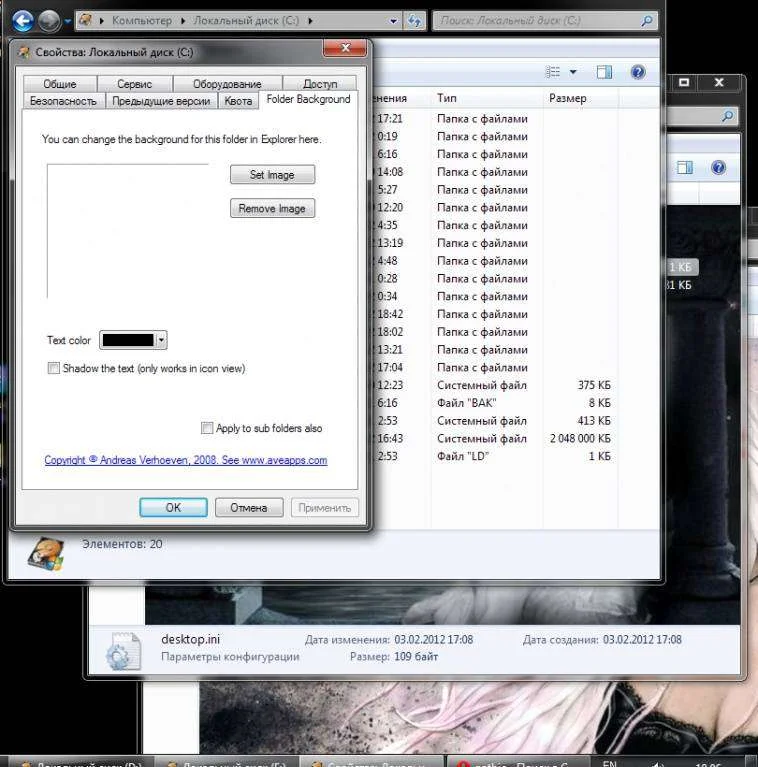Click the Файл "BAK" type cell
The height and width of the screenshot is (767, 758).
tap(467, 403)
